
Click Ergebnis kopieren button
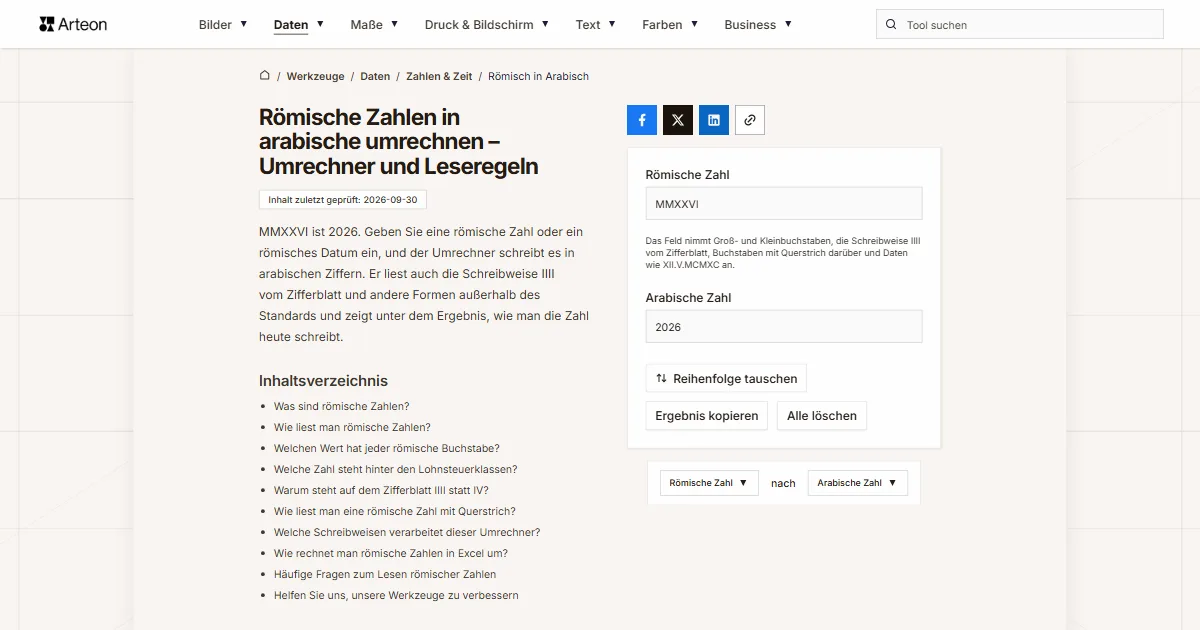(707, 416)
